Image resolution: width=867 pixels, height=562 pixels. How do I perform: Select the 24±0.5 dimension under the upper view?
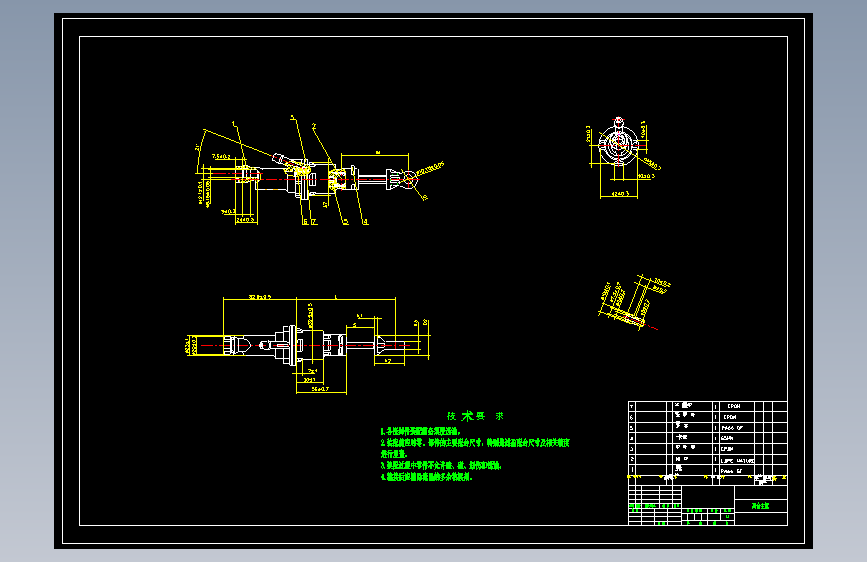point(246,220)
